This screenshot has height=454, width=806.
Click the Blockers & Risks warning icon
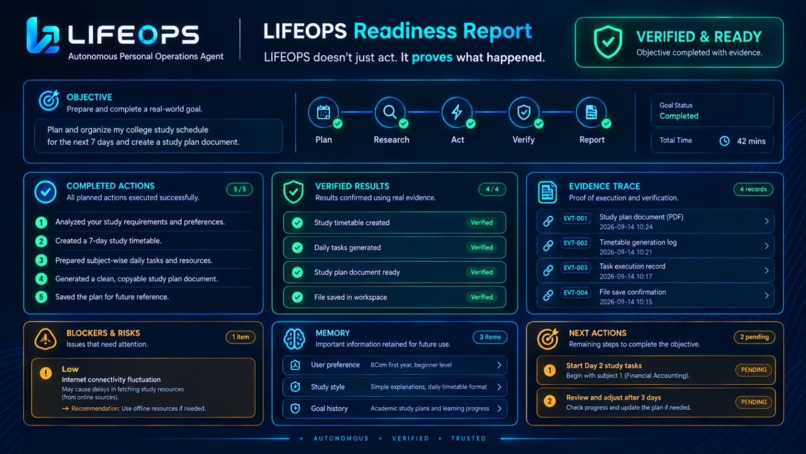tap(45, 339)
